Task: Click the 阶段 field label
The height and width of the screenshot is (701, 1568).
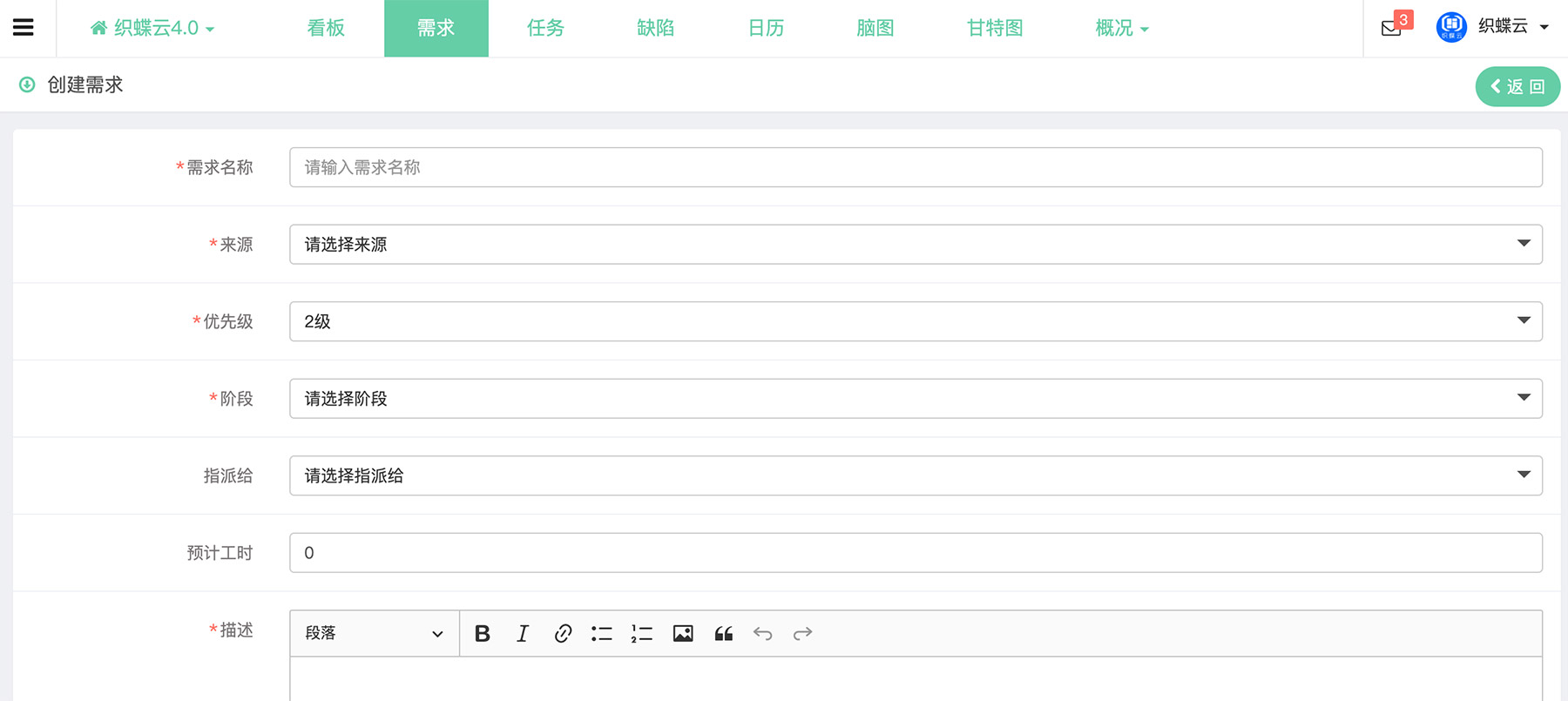Action: (236, 398)
